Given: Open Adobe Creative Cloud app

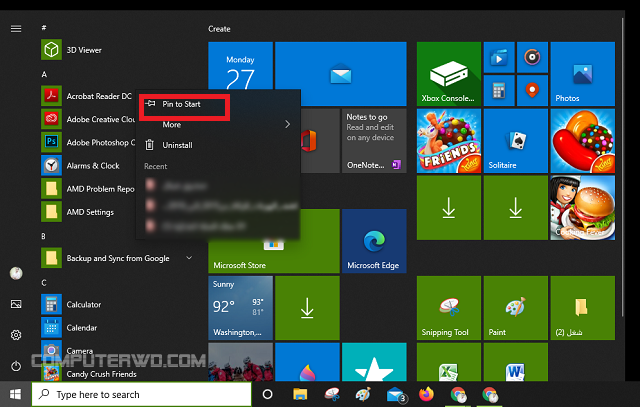Looking at the screenshot, I should click(x=88, y=119).
